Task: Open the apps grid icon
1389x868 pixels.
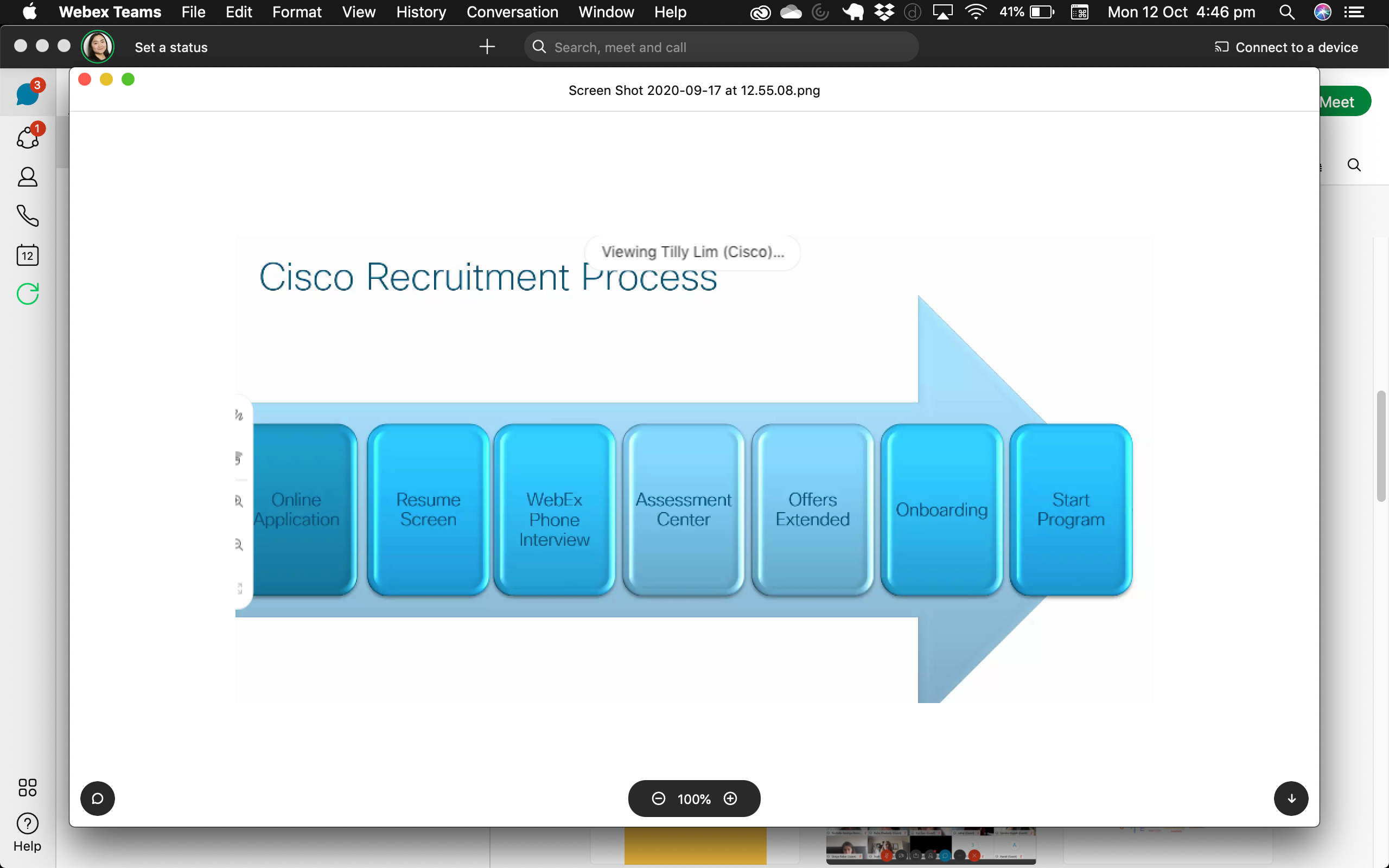Action: (x=27, y=787)
